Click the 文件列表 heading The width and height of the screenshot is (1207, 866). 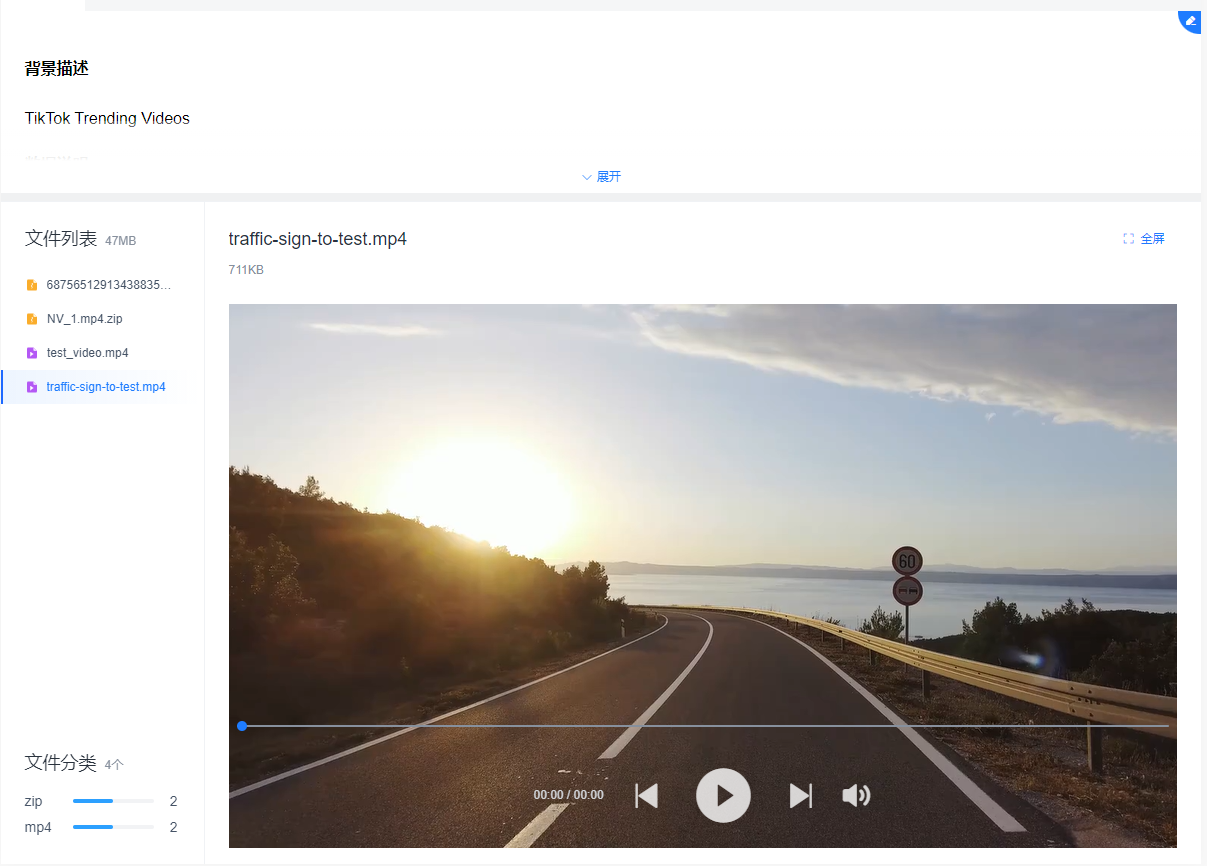61,239
